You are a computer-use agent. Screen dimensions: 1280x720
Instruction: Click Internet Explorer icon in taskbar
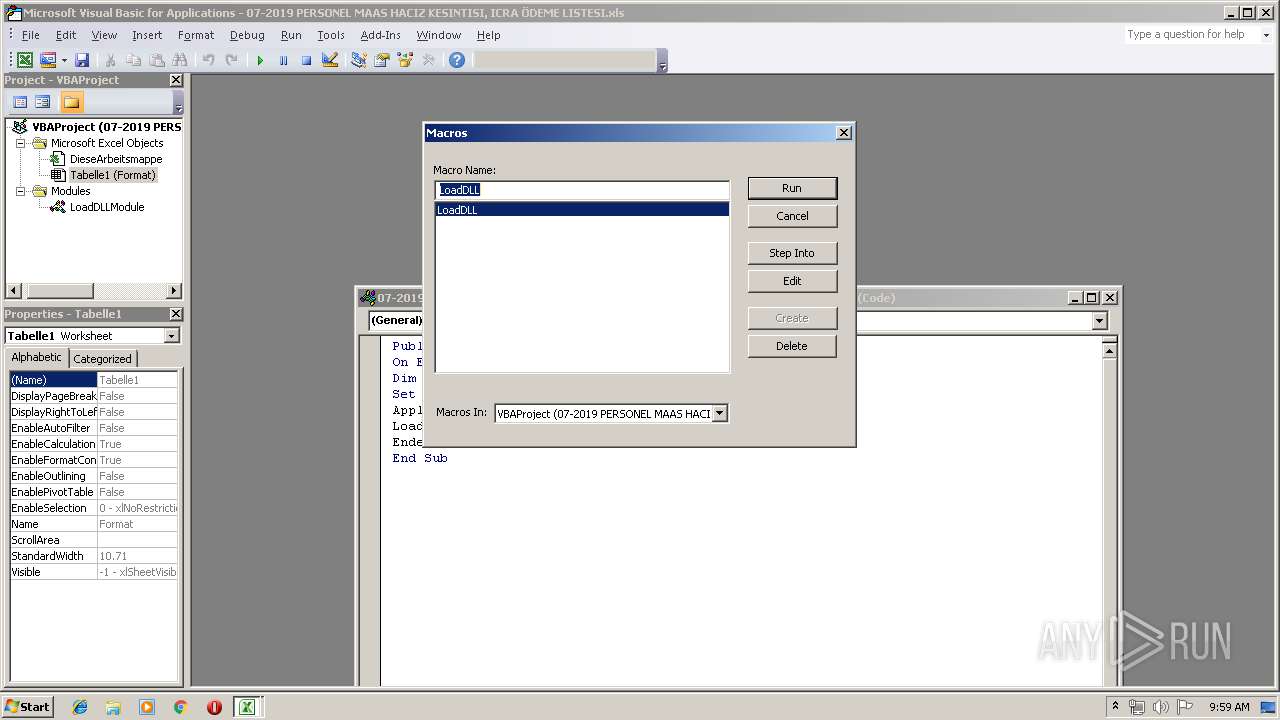pyautogui.click(x=80, y=707)
